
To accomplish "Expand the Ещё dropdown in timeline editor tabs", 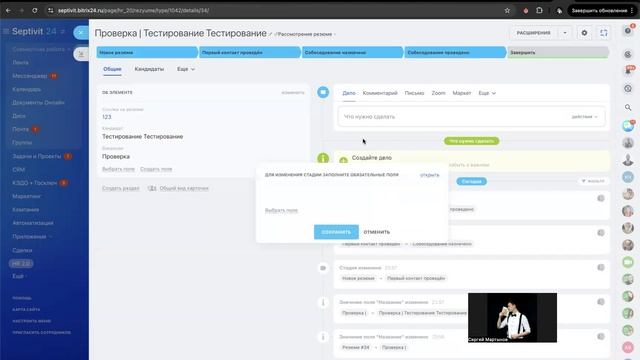I will coord(487,93).
